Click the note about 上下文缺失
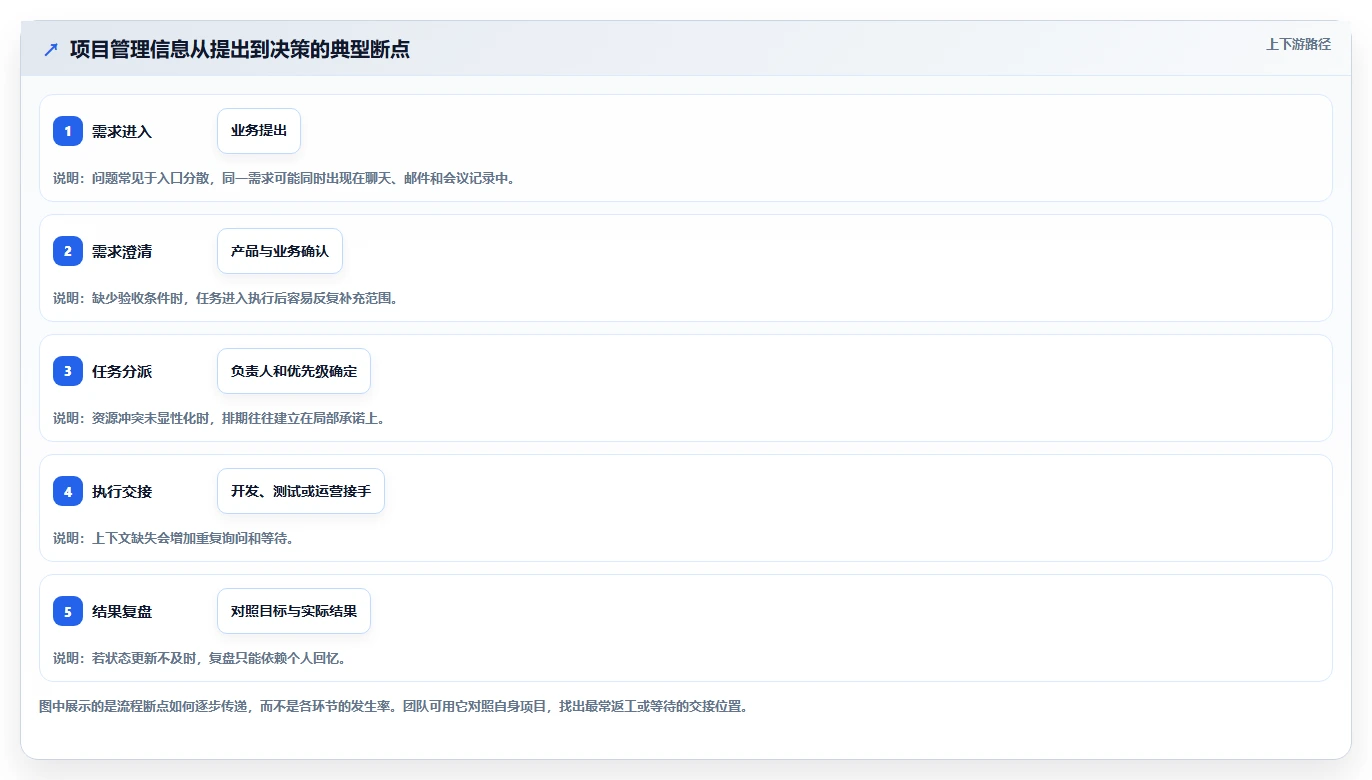The height and width of the screenshot is (780, 1372). tap(173, 538)
